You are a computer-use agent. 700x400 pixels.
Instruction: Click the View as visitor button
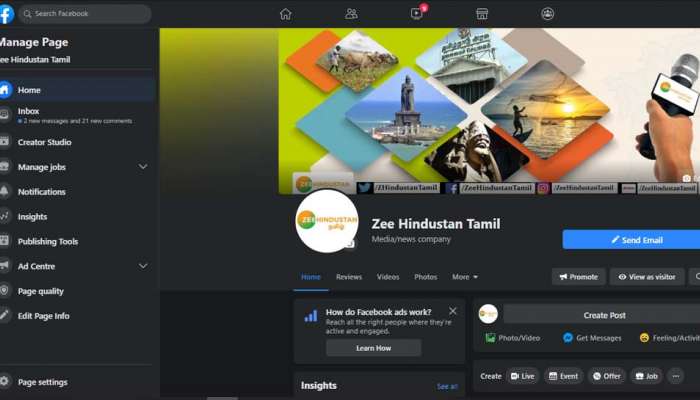point(647,277)
